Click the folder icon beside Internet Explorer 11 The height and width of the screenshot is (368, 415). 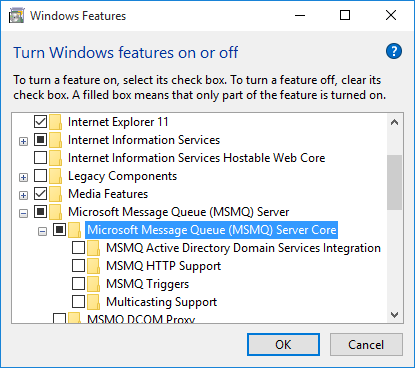click(x=56, y=122)
